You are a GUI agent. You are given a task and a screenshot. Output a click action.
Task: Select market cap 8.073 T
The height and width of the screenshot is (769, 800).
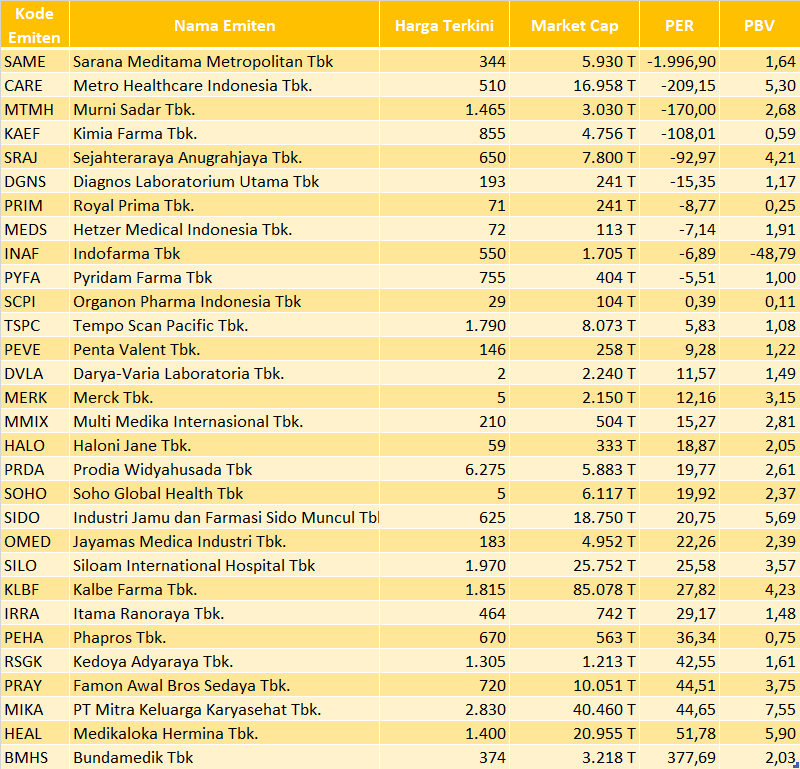tap(609, 326)
